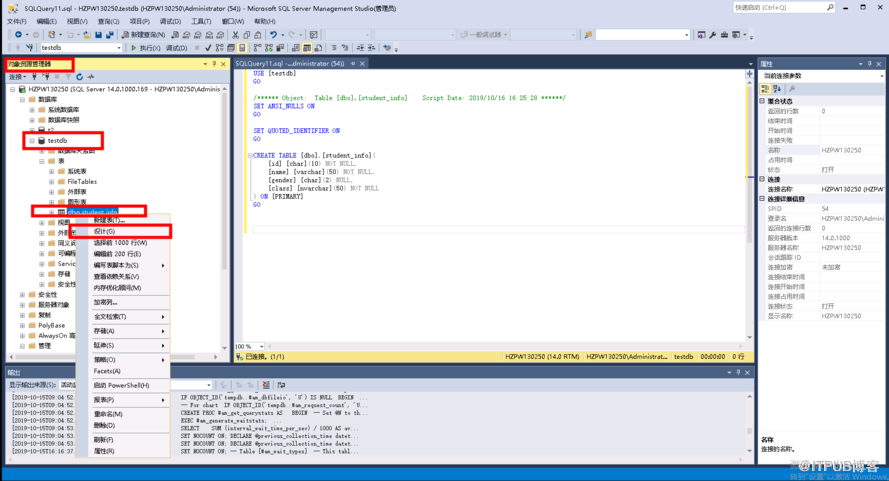This screenshot has height=481, width=889.
Task: Open the testdb database dropdown in toolbar
Action: point(118,48)
